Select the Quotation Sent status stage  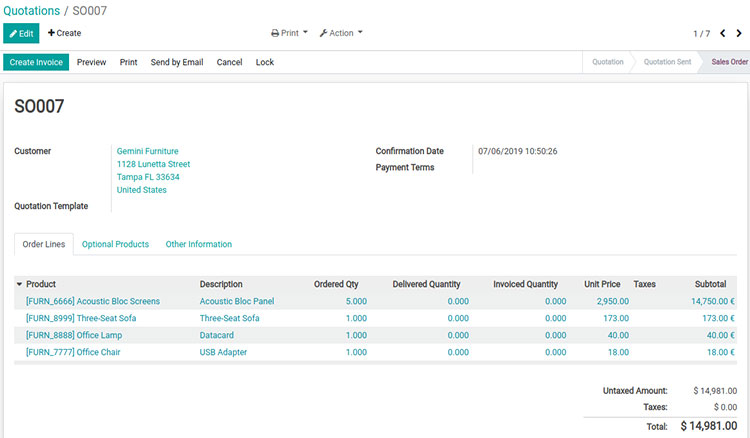[666, 62]
